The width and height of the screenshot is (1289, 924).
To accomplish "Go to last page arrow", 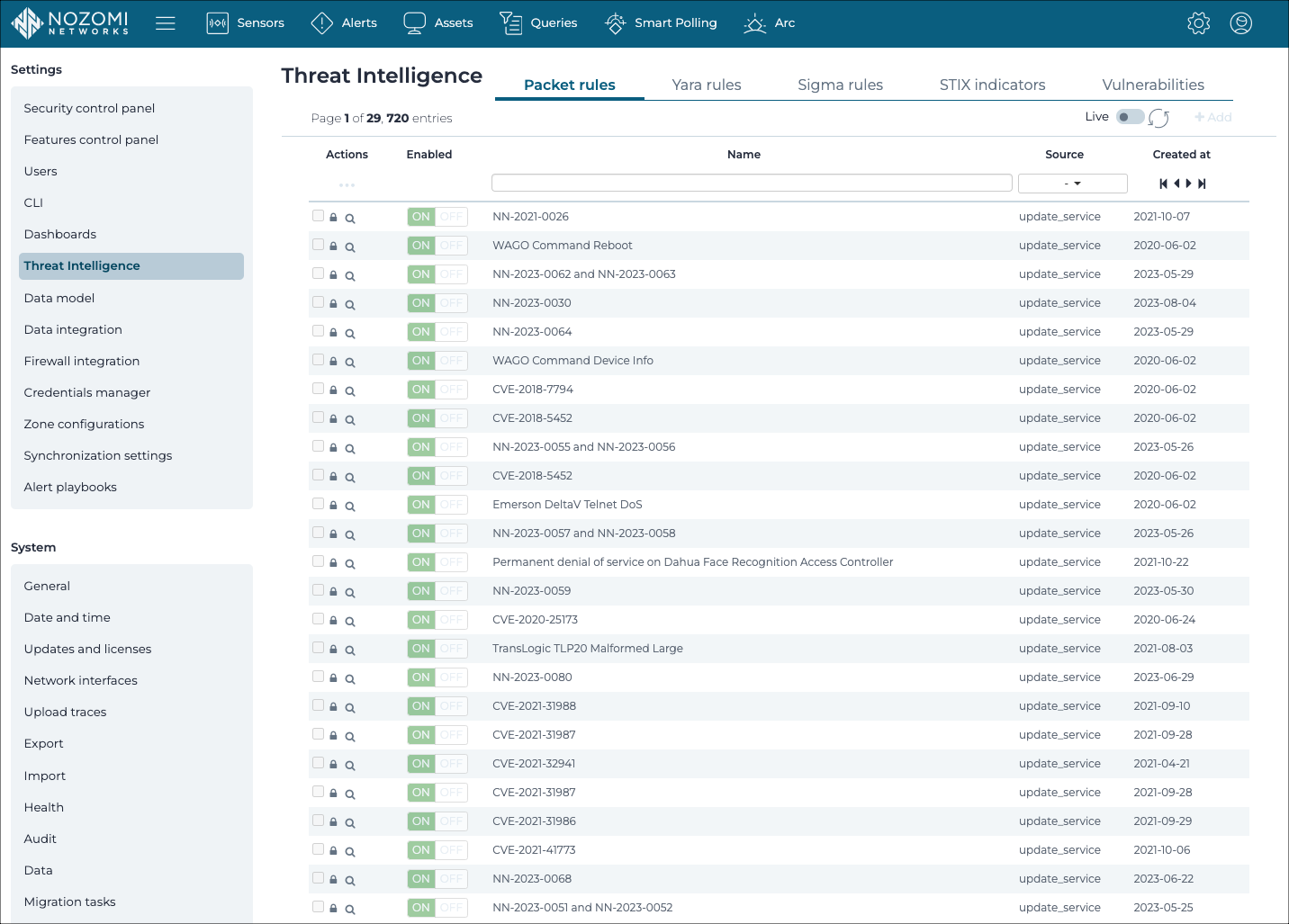I will click(1202, 184).
